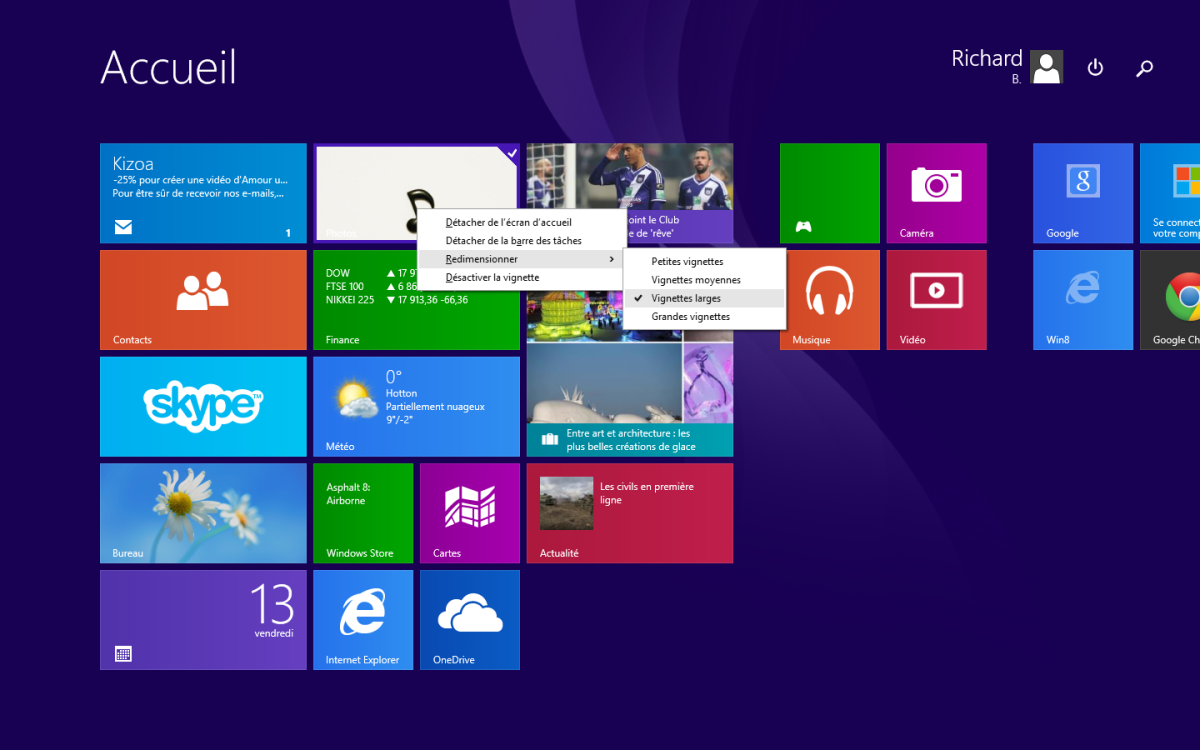Open the Google Chrome tile

tap(1170, 300)
